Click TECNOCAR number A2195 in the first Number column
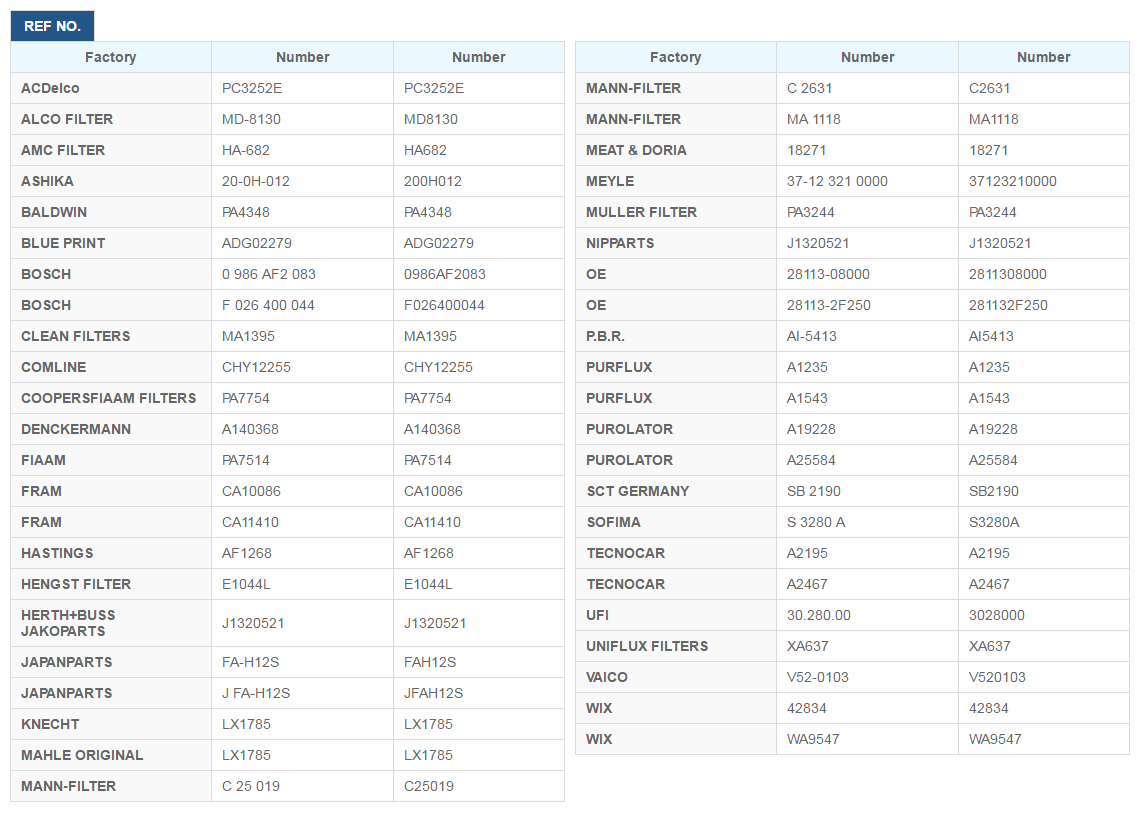 point(807,554)
